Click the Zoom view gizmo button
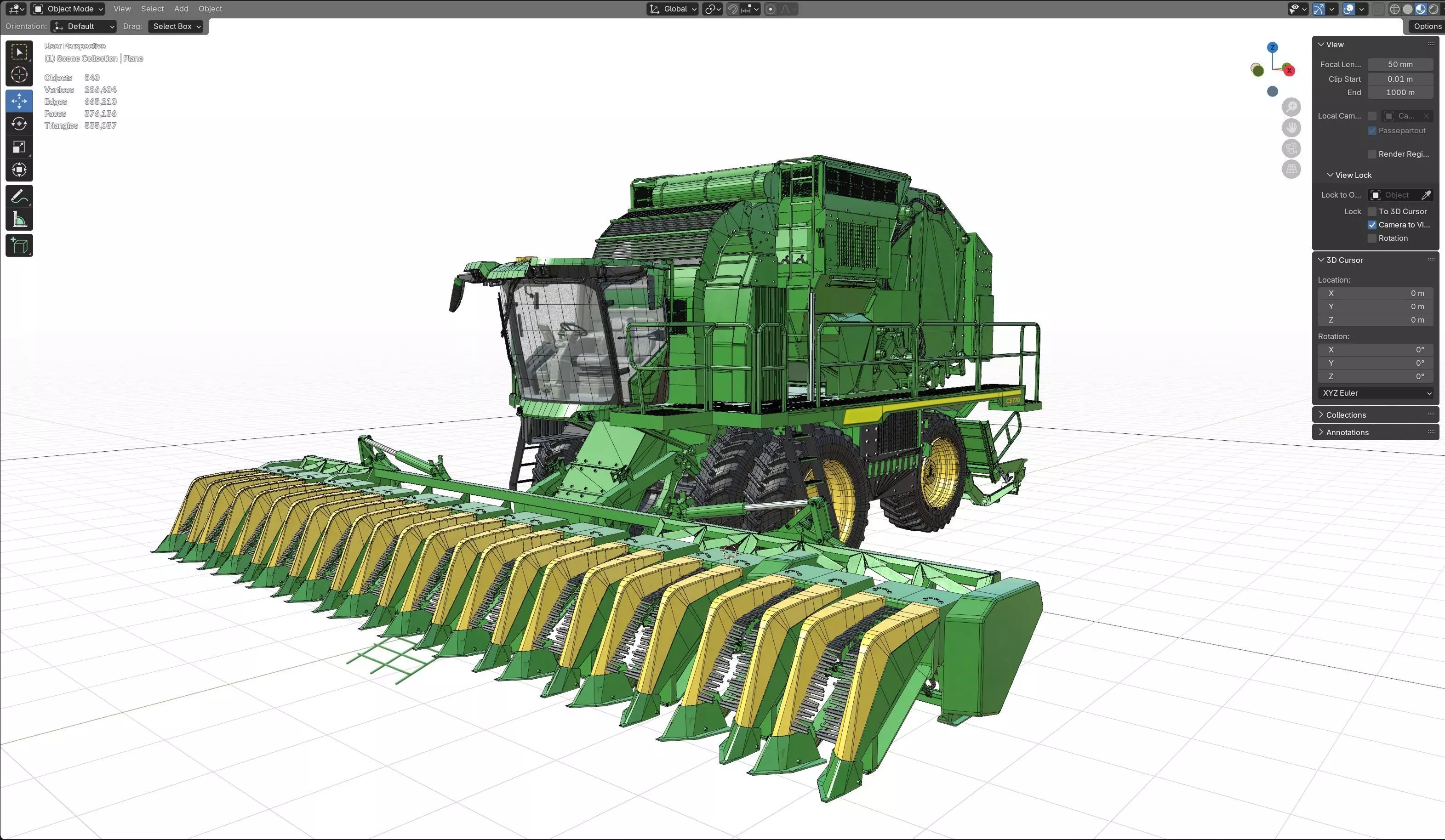The image size is (1445, 840). point(1291,107)
